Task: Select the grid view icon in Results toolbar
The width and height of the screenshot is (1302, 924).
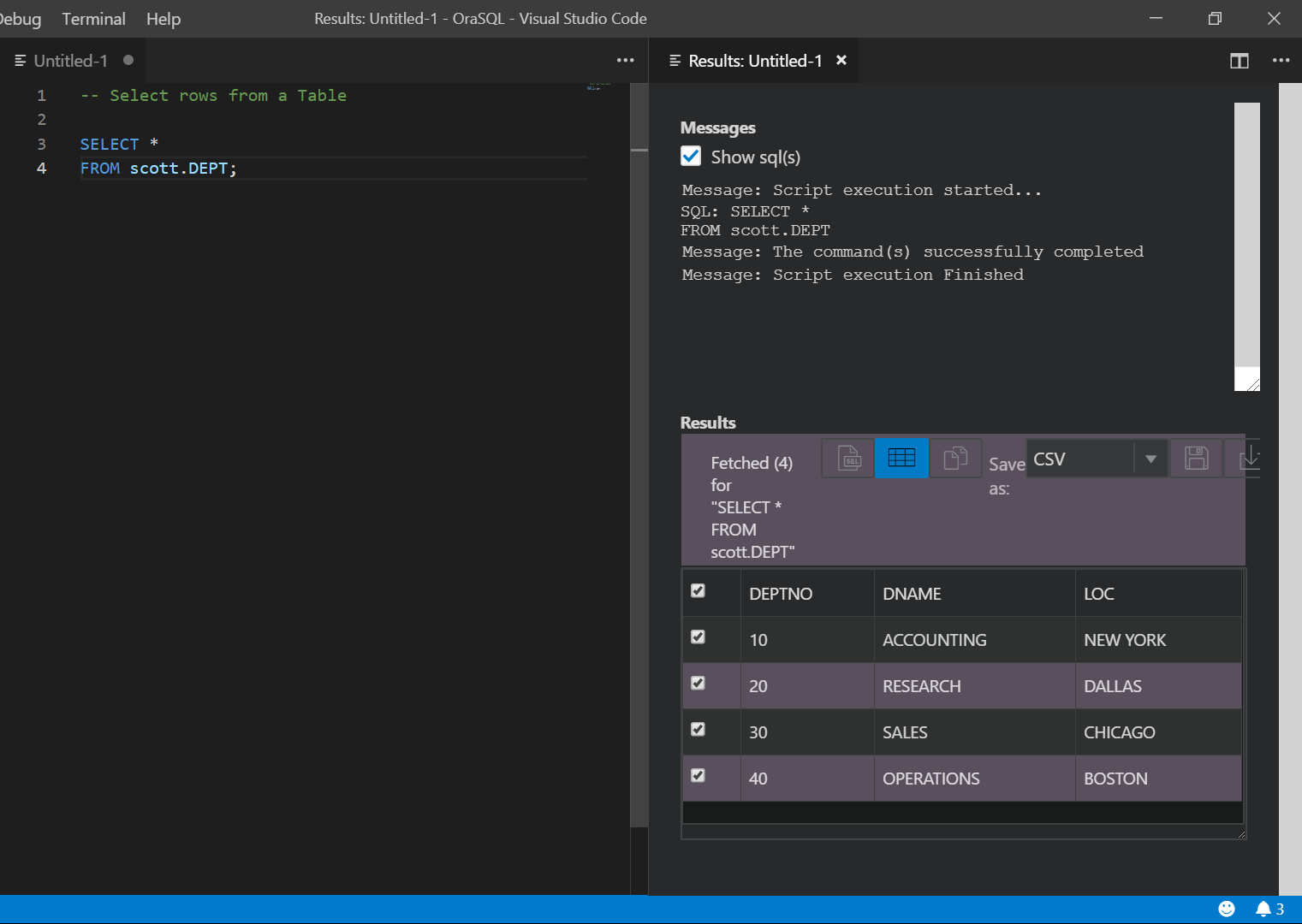Action: click(901, 458)
